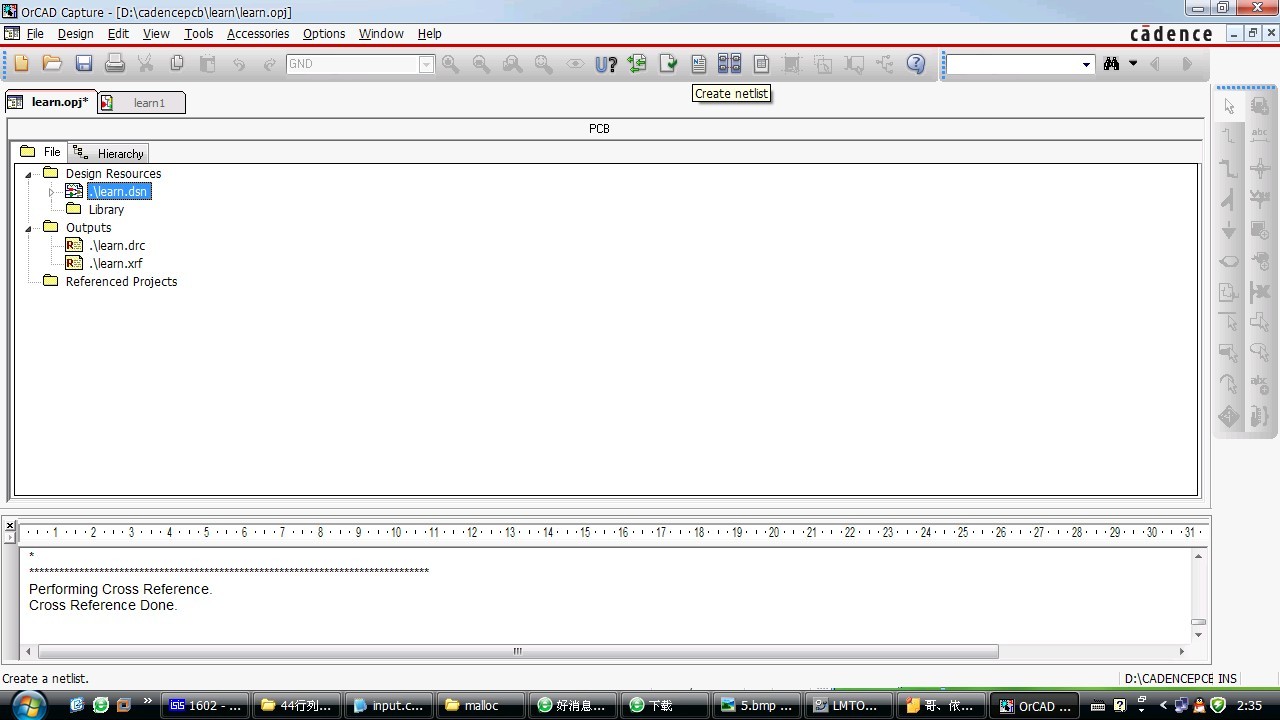The width and height of the screenshot is (1280, 720).
Task: Save the project with the floppy disk icon
Action: click(x=84, y=64)
